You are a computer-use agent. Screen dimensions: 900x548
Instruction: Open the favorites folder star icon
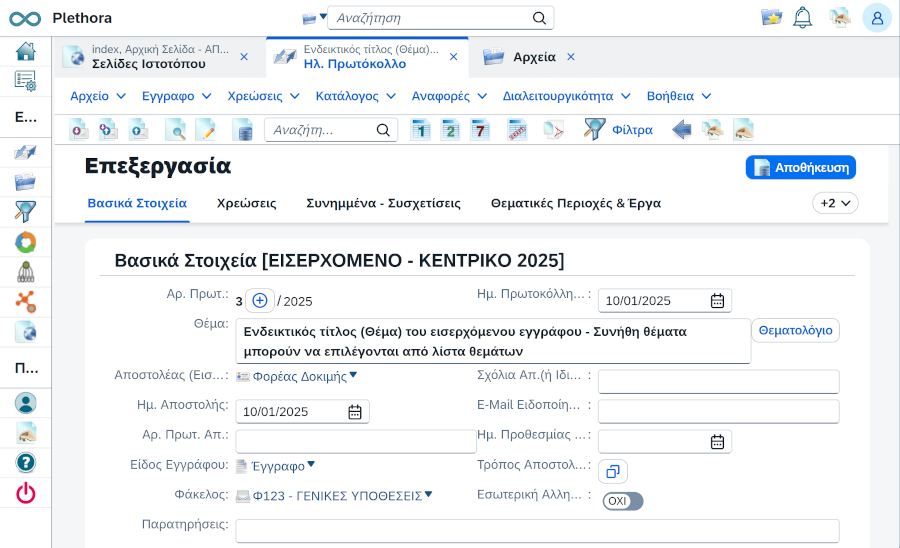point(772,17)
